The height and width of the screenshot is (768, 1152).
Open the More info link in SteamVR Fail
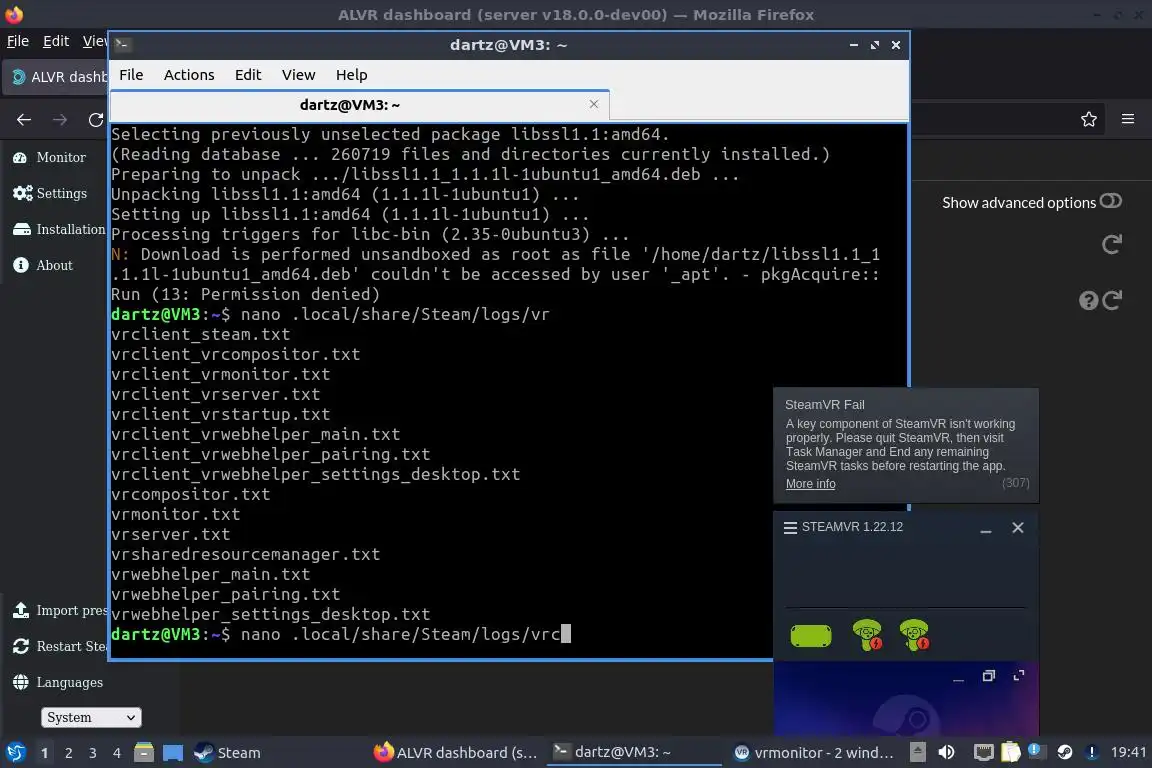tap(810, 484)
